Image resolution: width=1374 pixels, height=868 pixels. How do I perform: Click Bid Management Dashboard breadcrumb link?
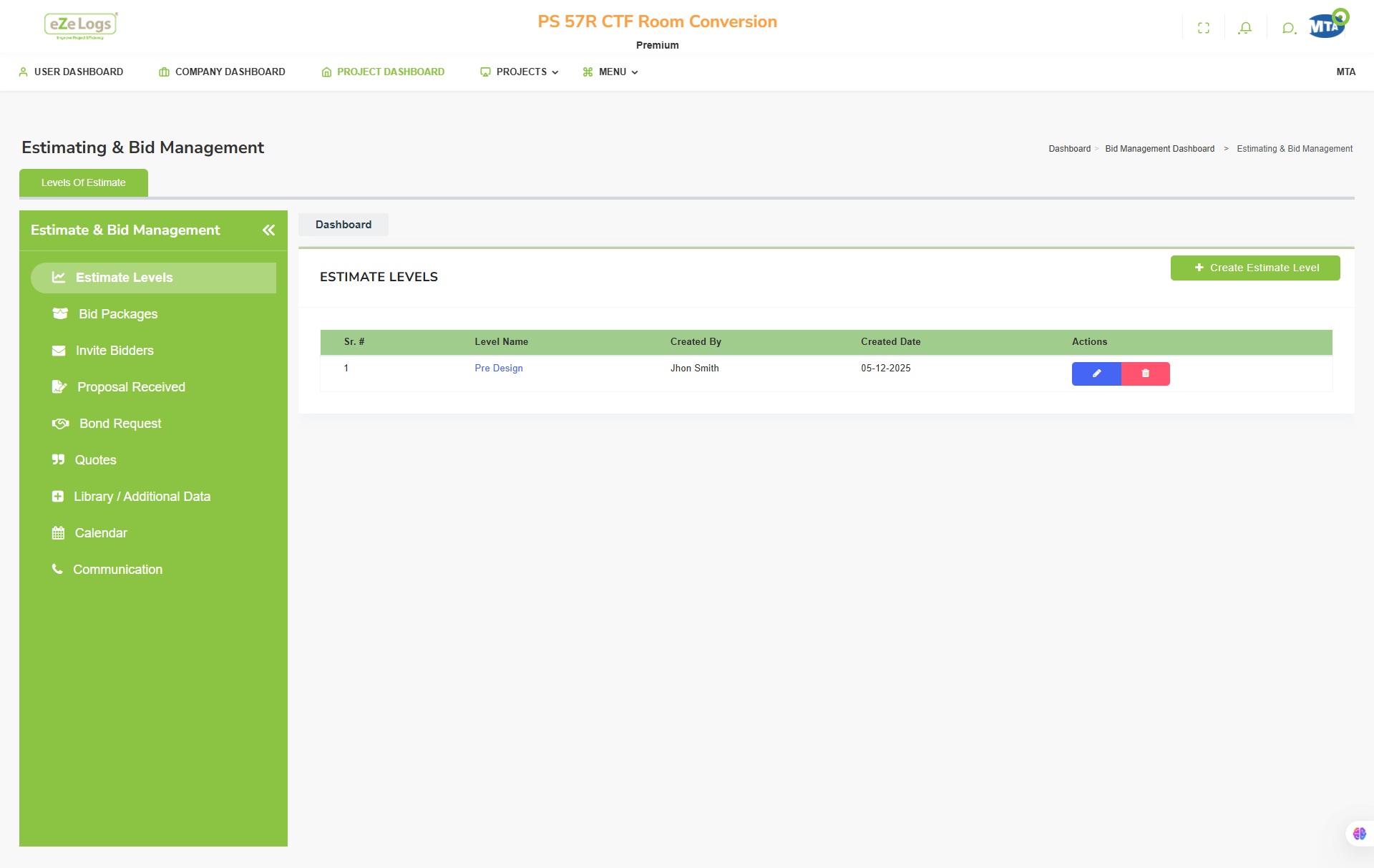coord(1159,149)
